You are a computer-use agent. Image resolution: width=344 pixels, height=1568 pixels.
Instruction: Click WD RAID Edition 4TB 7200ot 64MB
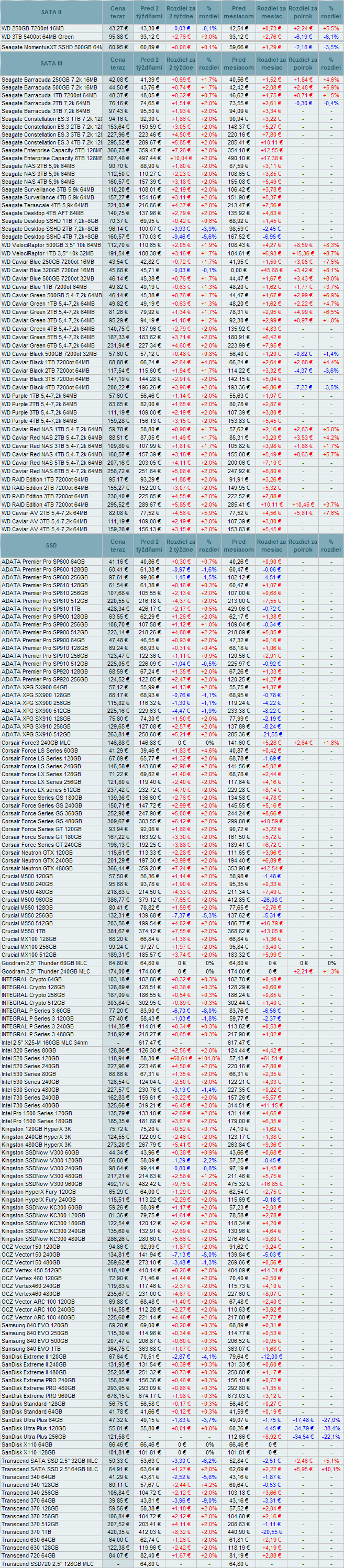tap(45, 505)
